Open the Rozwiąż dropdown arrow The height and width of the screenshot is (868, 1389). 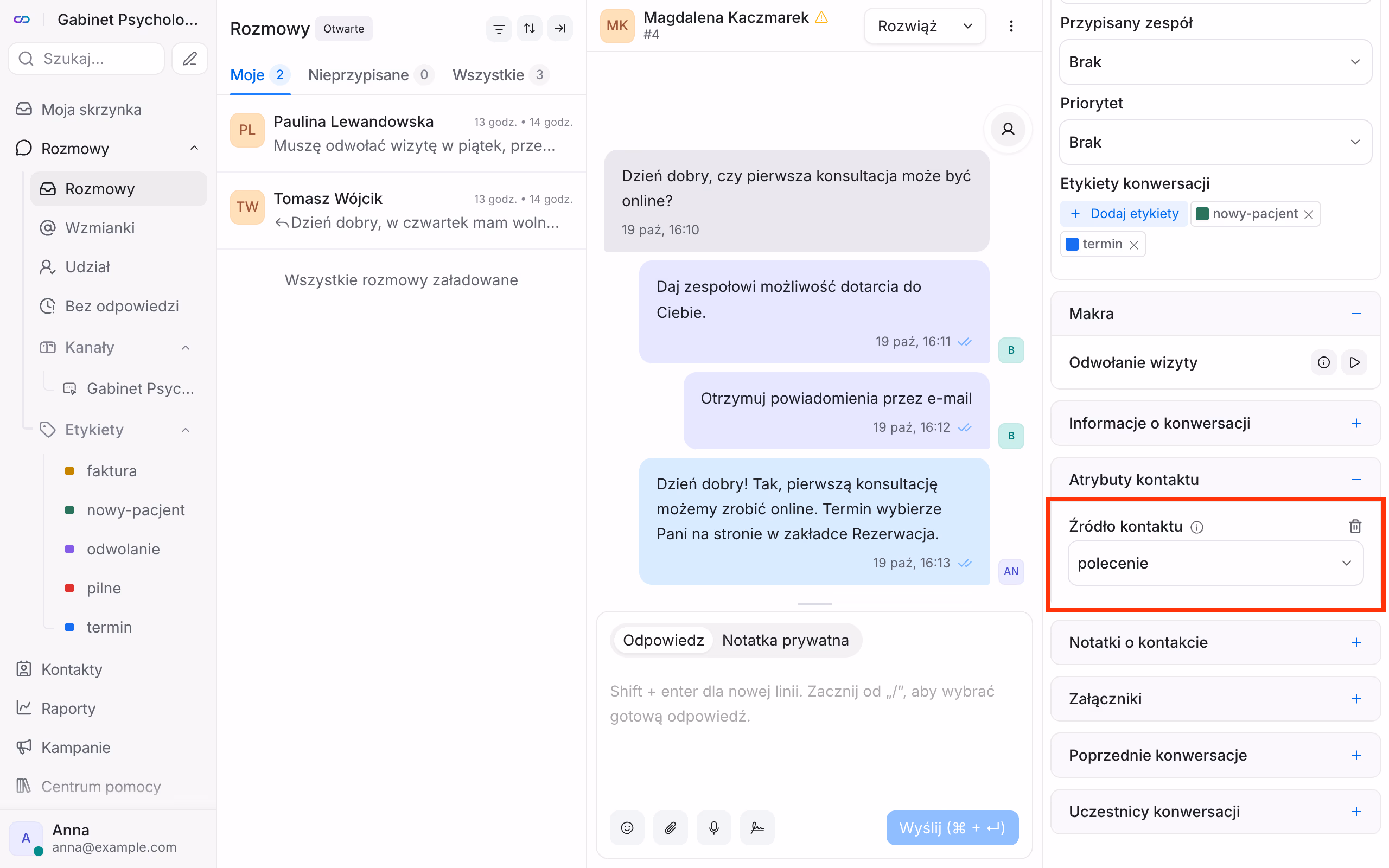click(968, 26)
